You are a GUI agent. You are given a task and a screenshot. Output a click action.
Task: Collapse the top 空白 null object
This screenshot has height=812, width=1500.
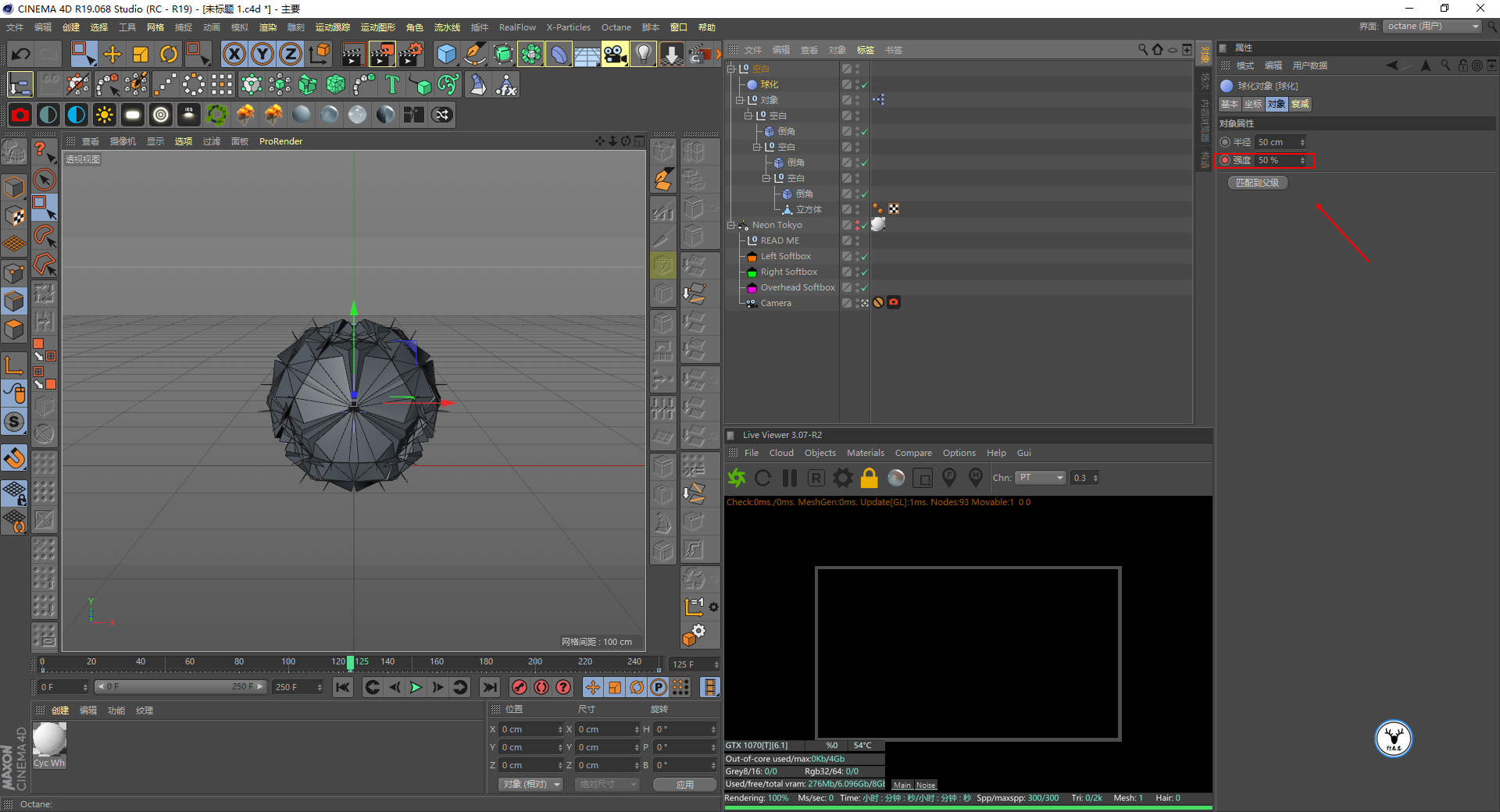(731, 69)
